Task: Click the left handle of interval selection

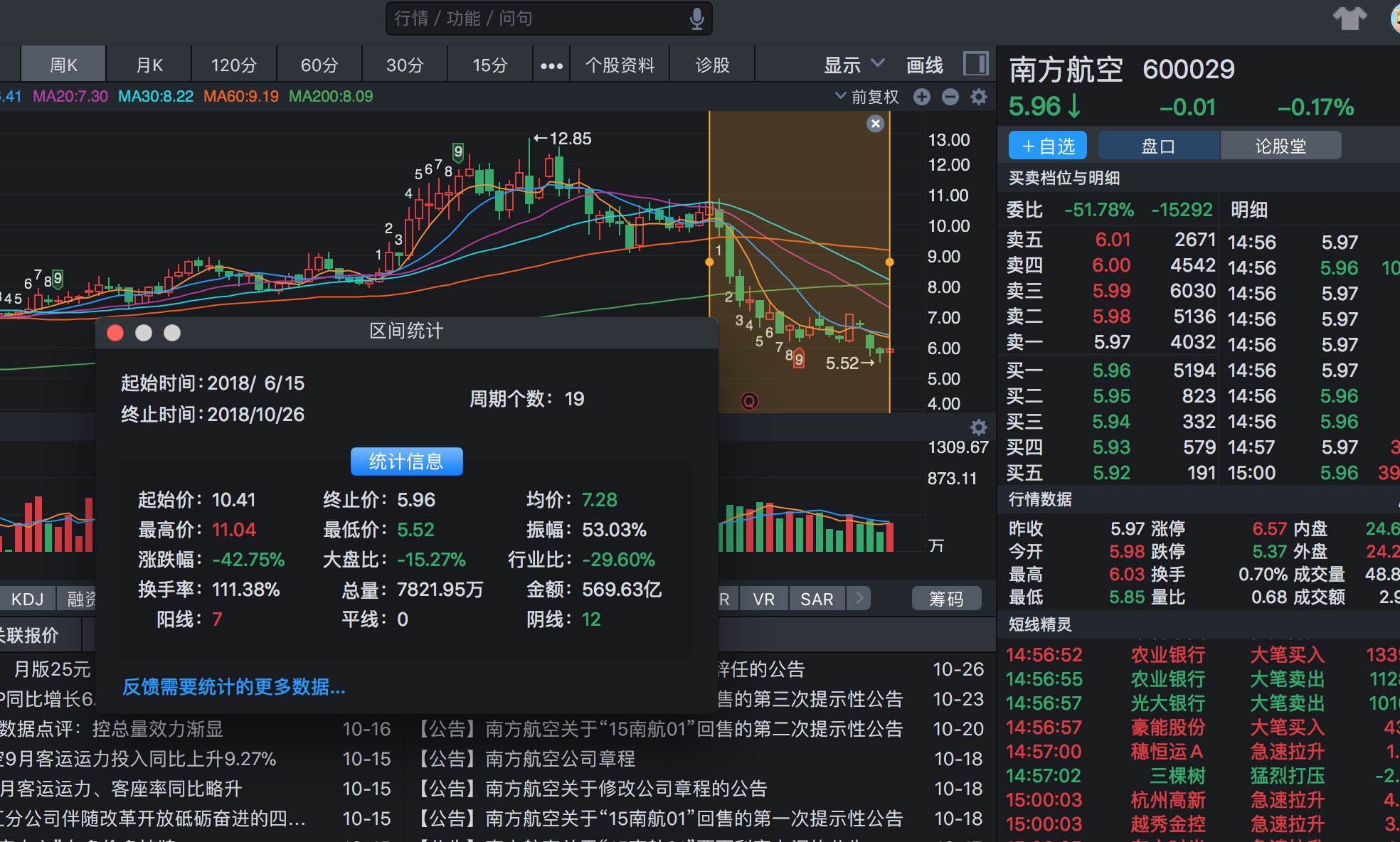Action: click(709, 262)
